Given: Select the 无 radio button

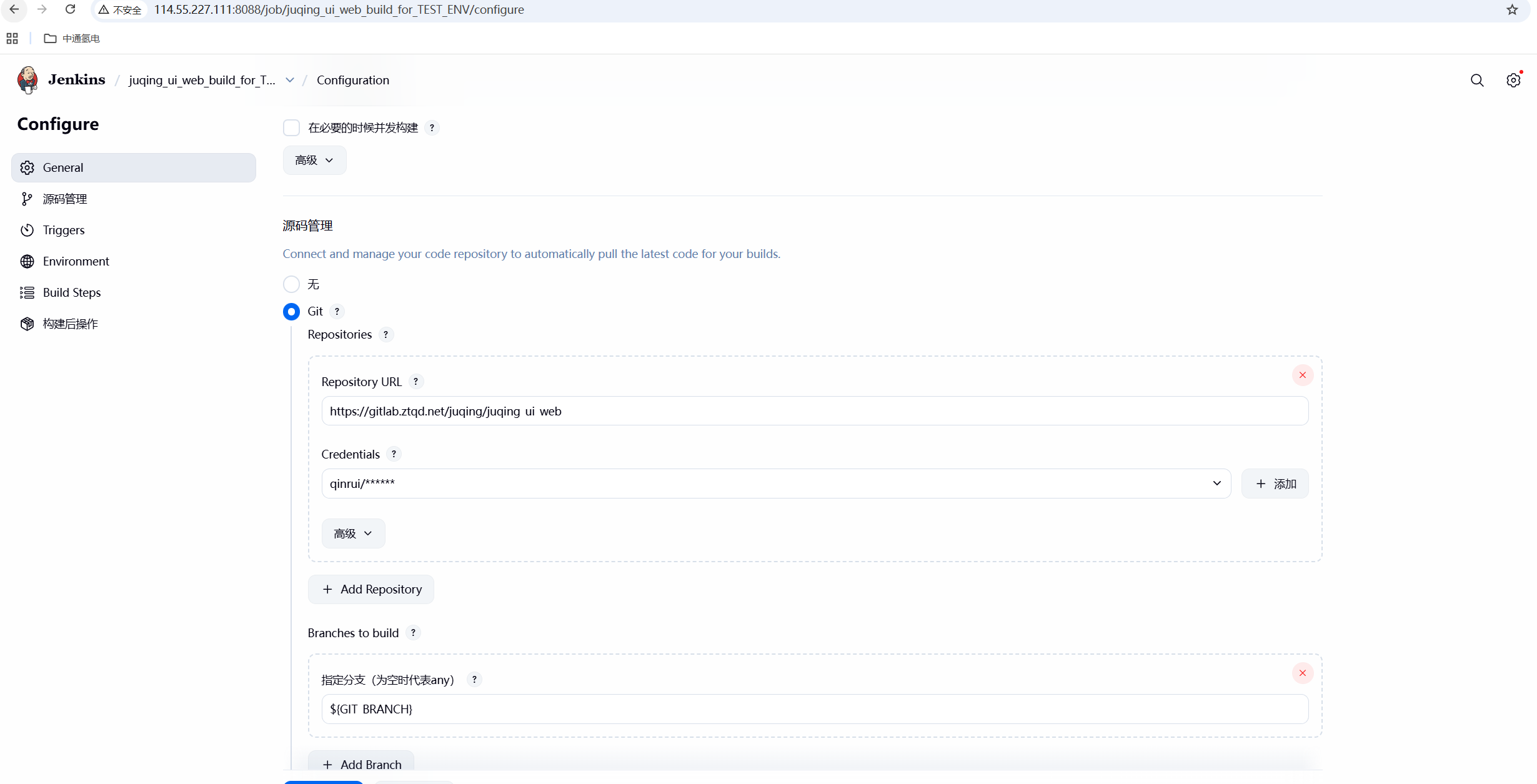Looking at the screenshot, I should pyautogui.click(x=291, y=284).
